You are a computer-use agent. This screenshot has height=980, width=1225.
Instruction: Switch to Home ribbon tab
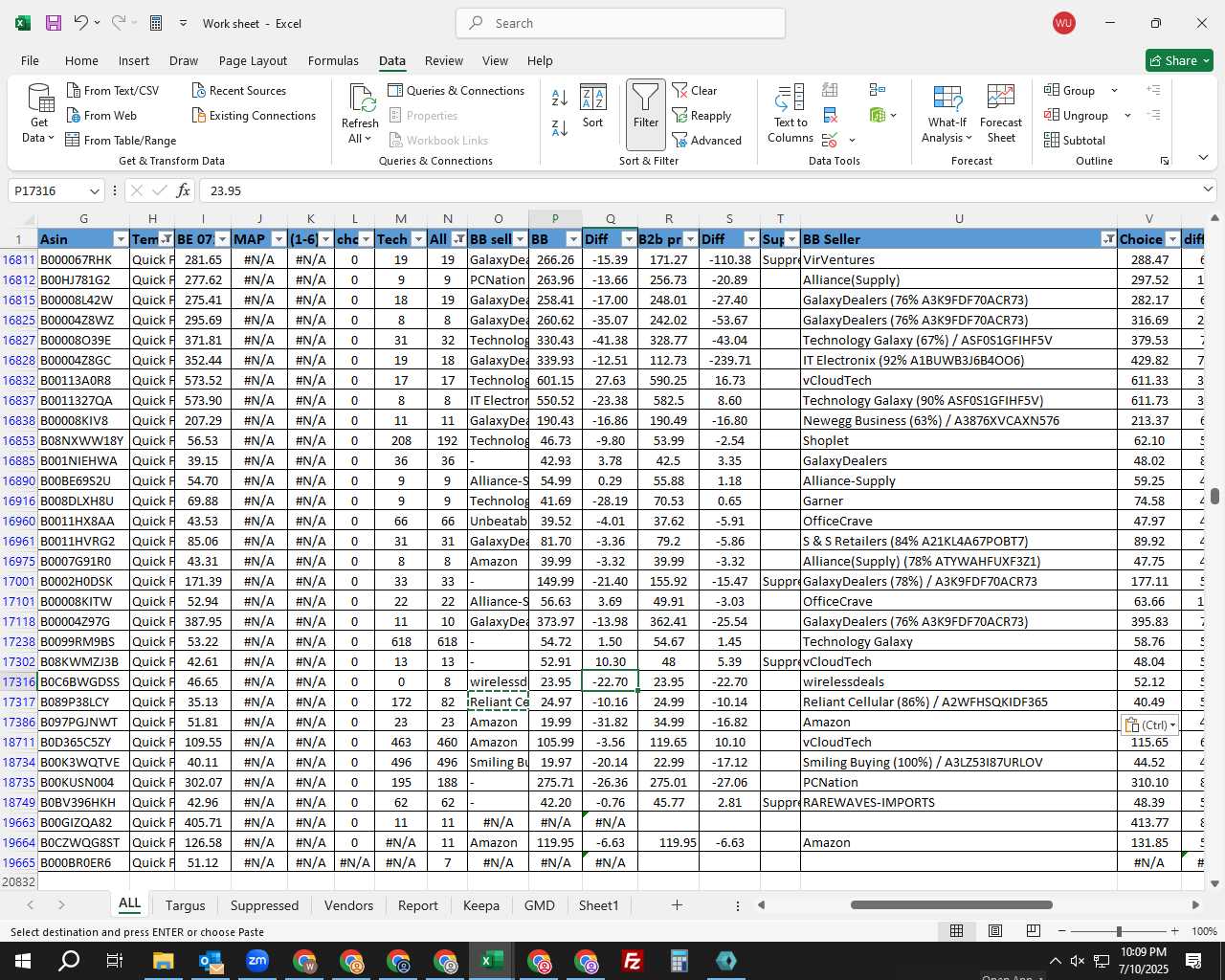(81, 60)
